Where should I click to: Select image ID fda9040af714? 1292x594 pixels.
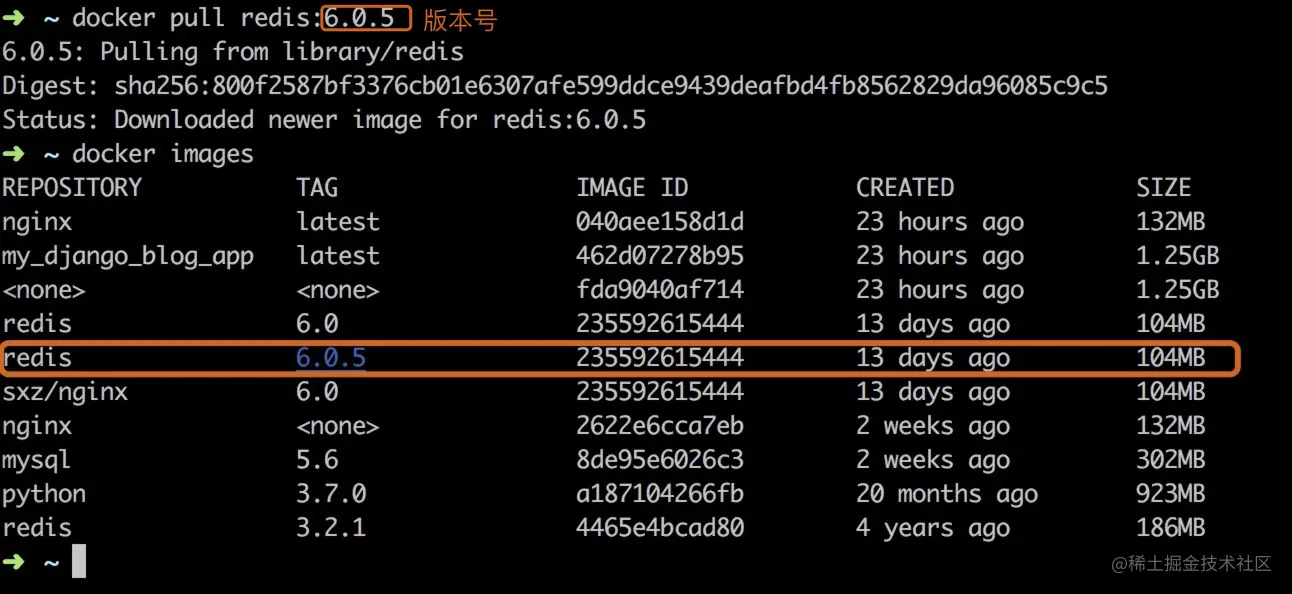660,290
